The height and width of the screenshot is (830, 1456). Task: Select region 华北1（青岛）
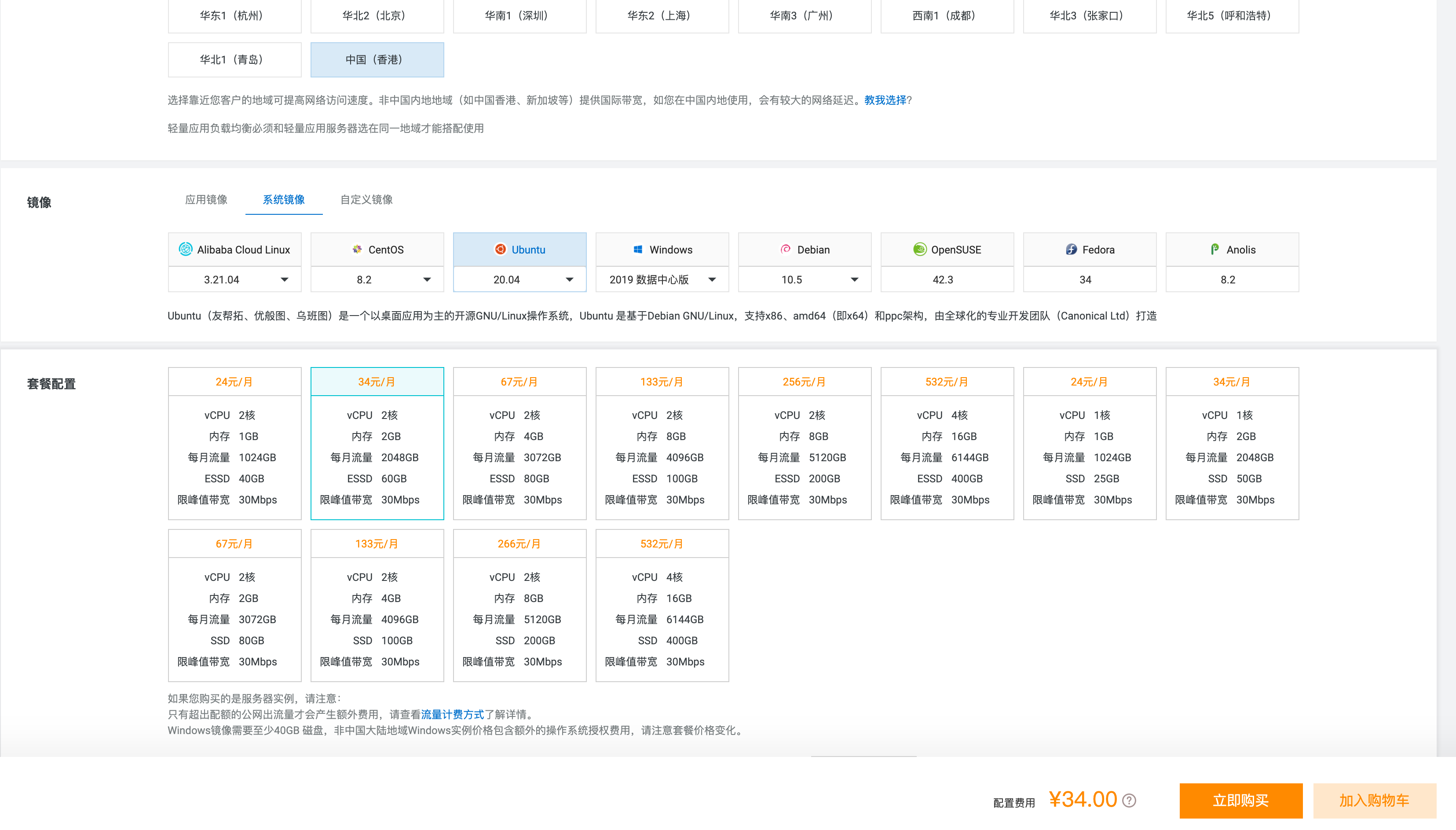pyautogui.click(x=235, y=60)
